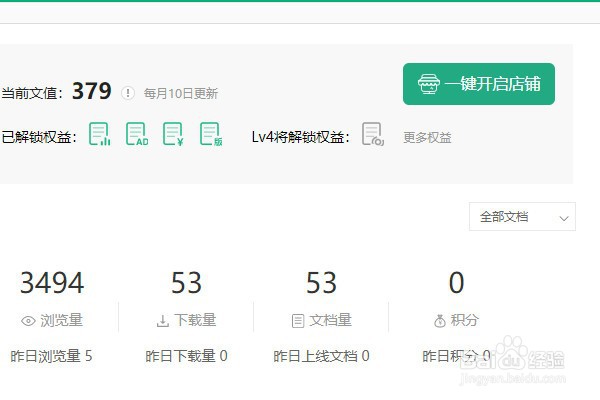Select the 3494 views count
The width and height of the screenshot is (600, 400).
pos(52,283)
